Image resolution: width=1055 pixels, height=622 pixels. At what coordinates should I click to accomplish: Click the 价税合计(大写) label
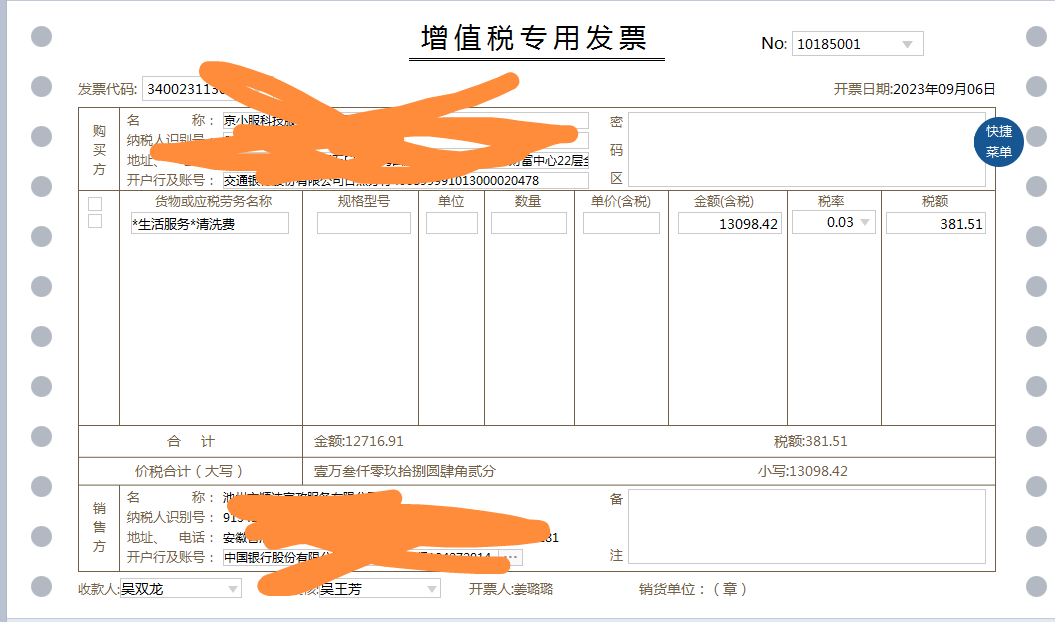point(189,471)
